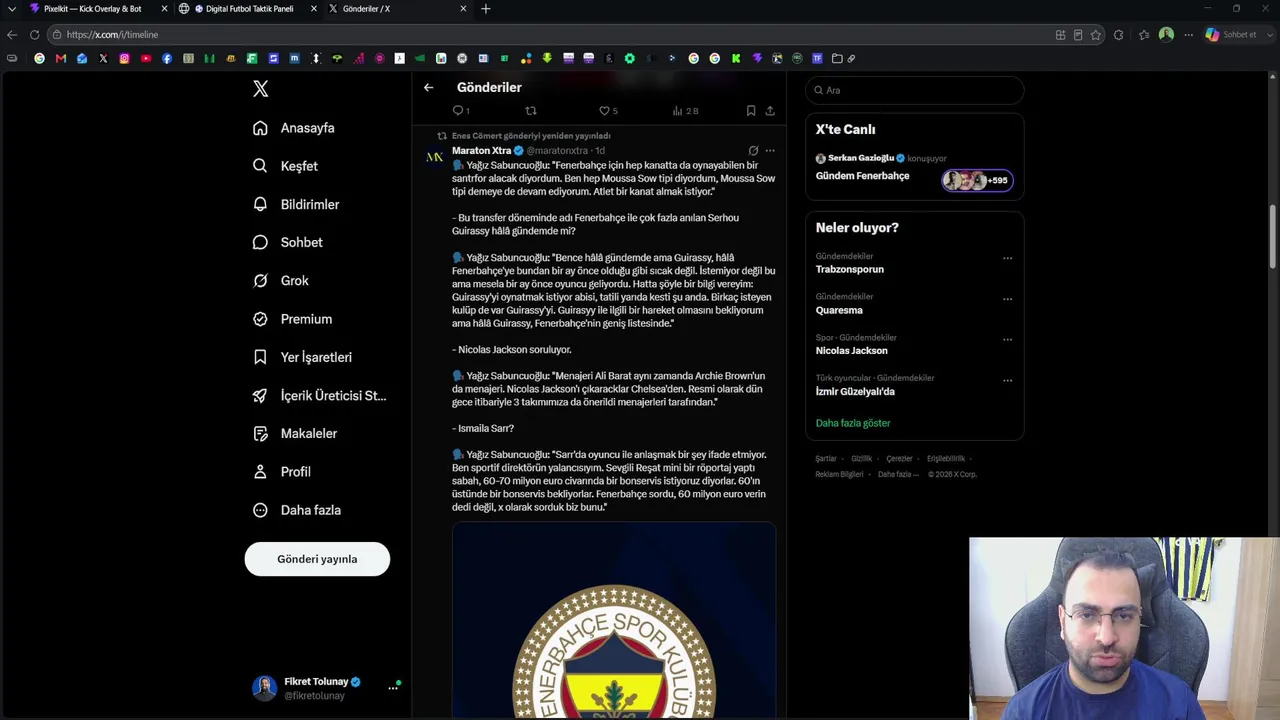Click the Erişilebilirlik footer link
The width and height of the screenshot is (1280, 720).
coord(946,459)
